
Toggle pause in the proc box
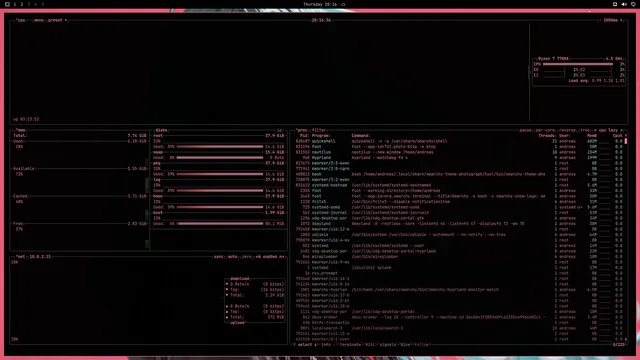pos(525,130)
